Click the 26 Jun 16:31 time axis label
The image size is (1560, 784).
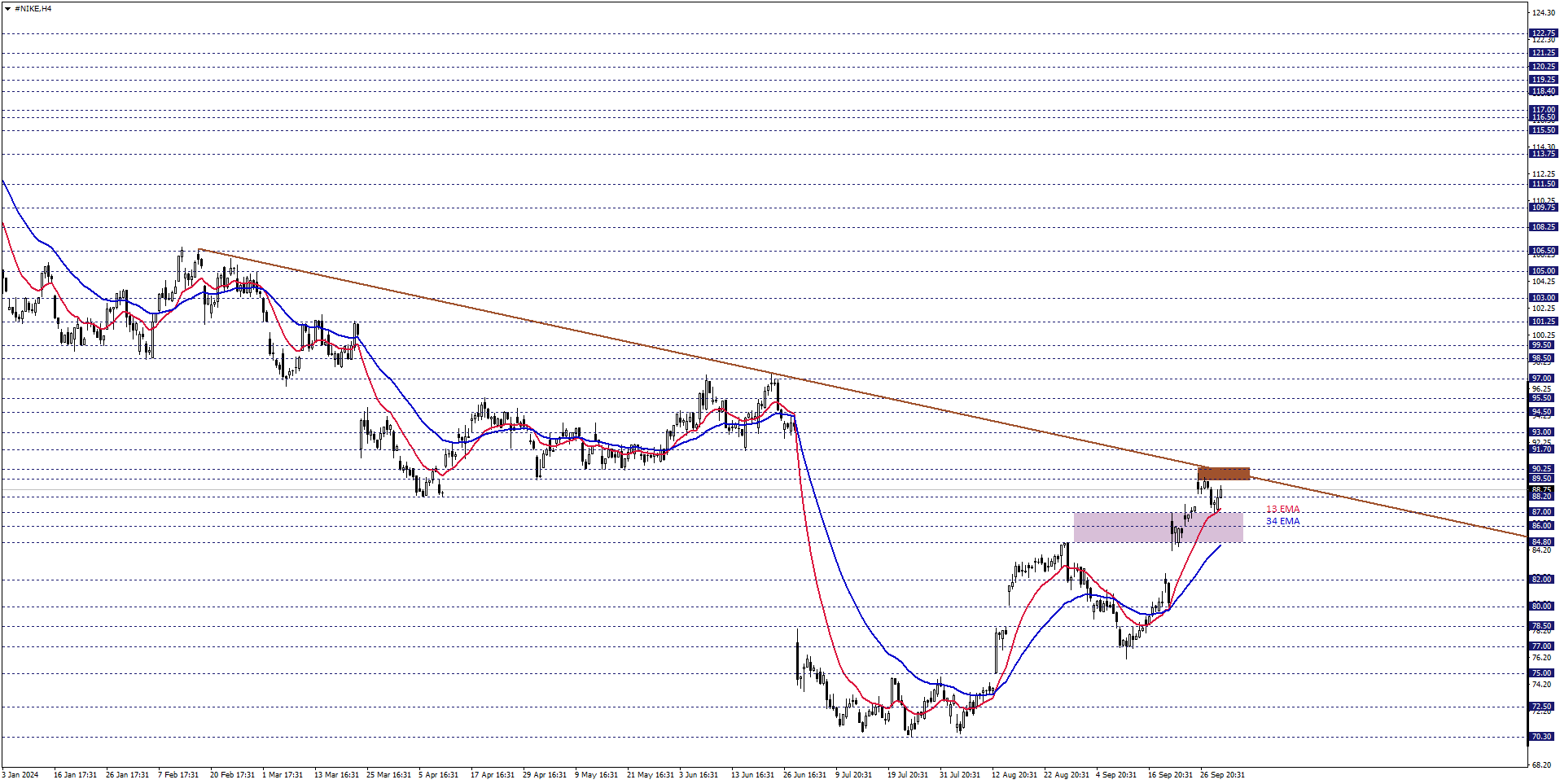805,775
